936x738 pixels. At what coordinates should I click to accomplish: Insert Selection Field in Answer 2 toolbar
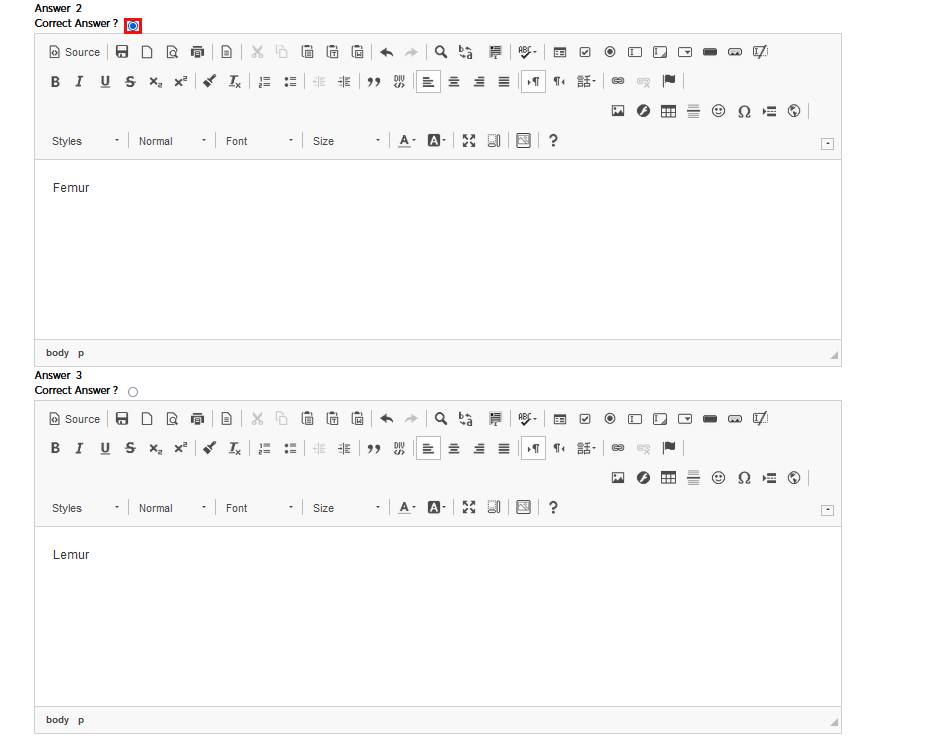click(685, 52)
